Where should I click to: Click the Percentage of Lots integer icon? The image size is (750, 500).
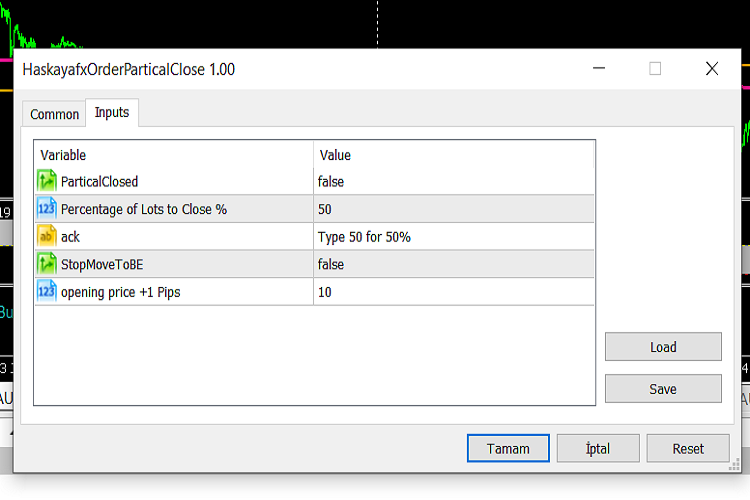point(46,209)
